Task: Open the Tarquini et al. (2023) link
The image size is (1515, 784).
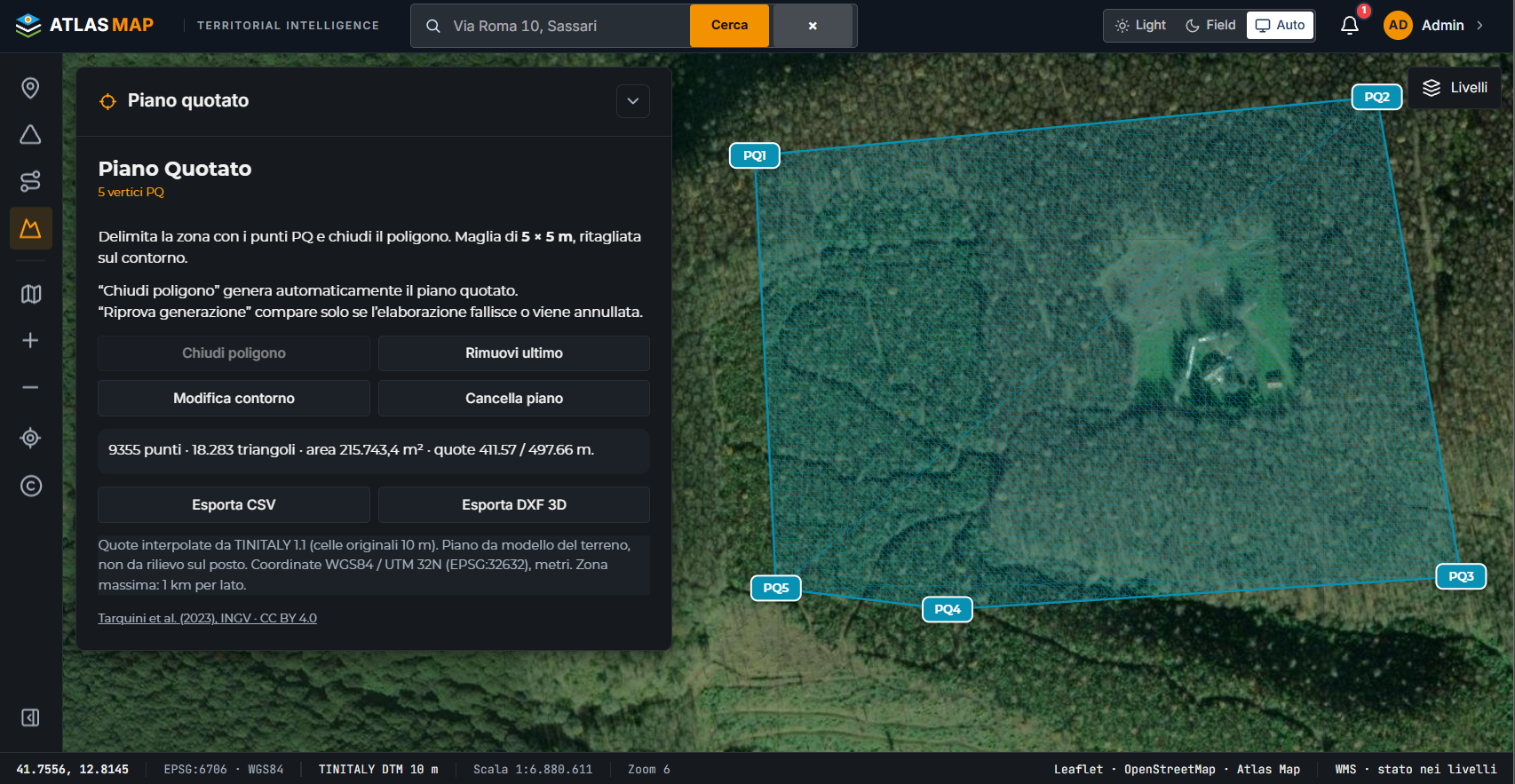Action: pos(207,618)
